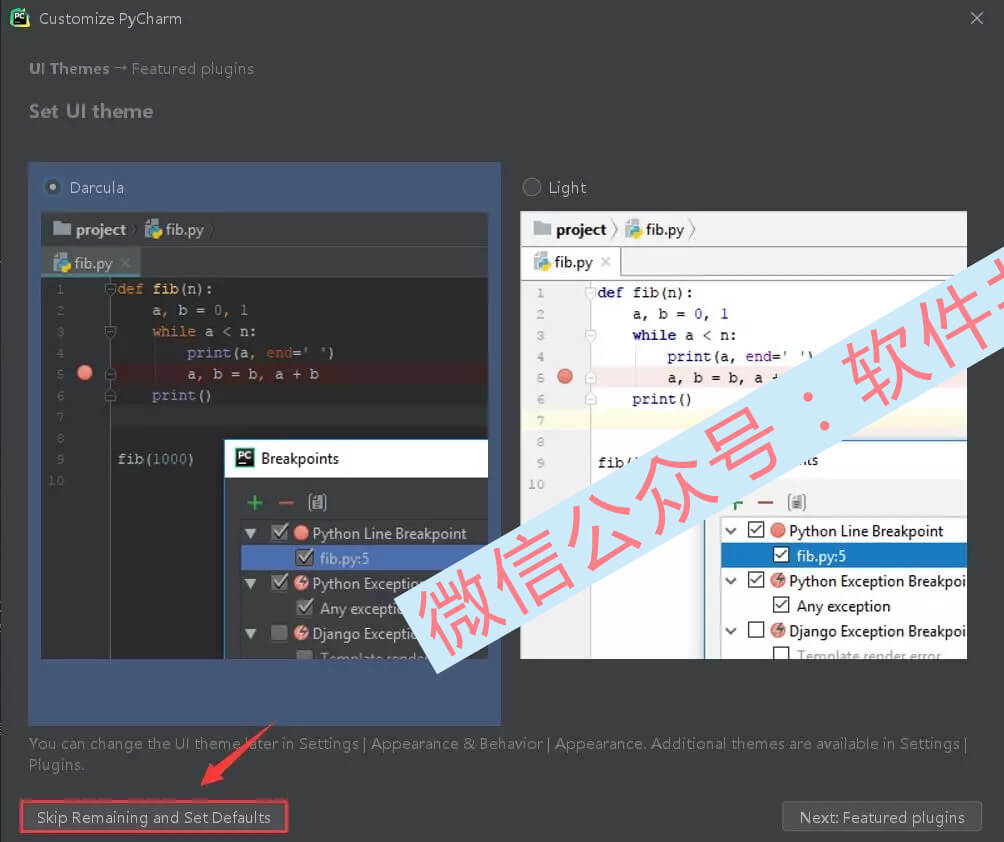Click Django Exception lightning icon in Light preview

pos(778,631)
